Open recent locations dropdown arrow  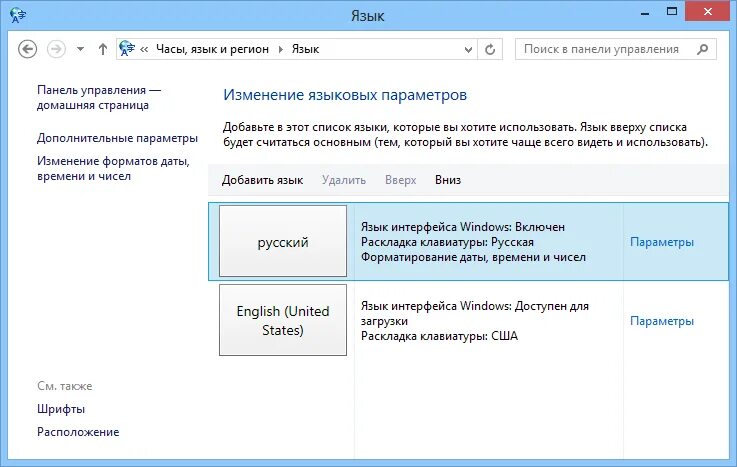pos(80,49)
